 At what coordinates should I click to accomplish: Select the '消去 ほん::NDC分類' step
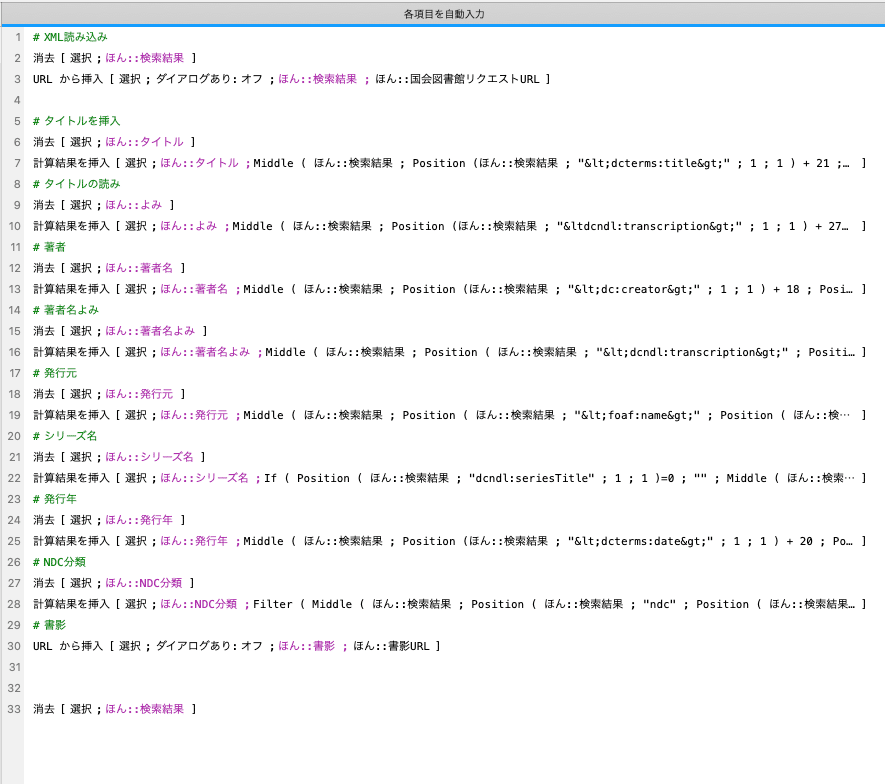[x=113, y=583]
